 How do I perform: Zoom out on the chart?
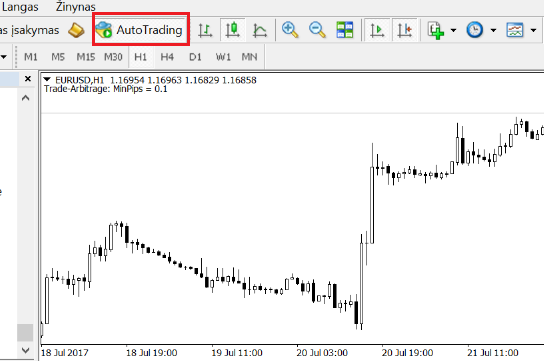coord(317,30)
